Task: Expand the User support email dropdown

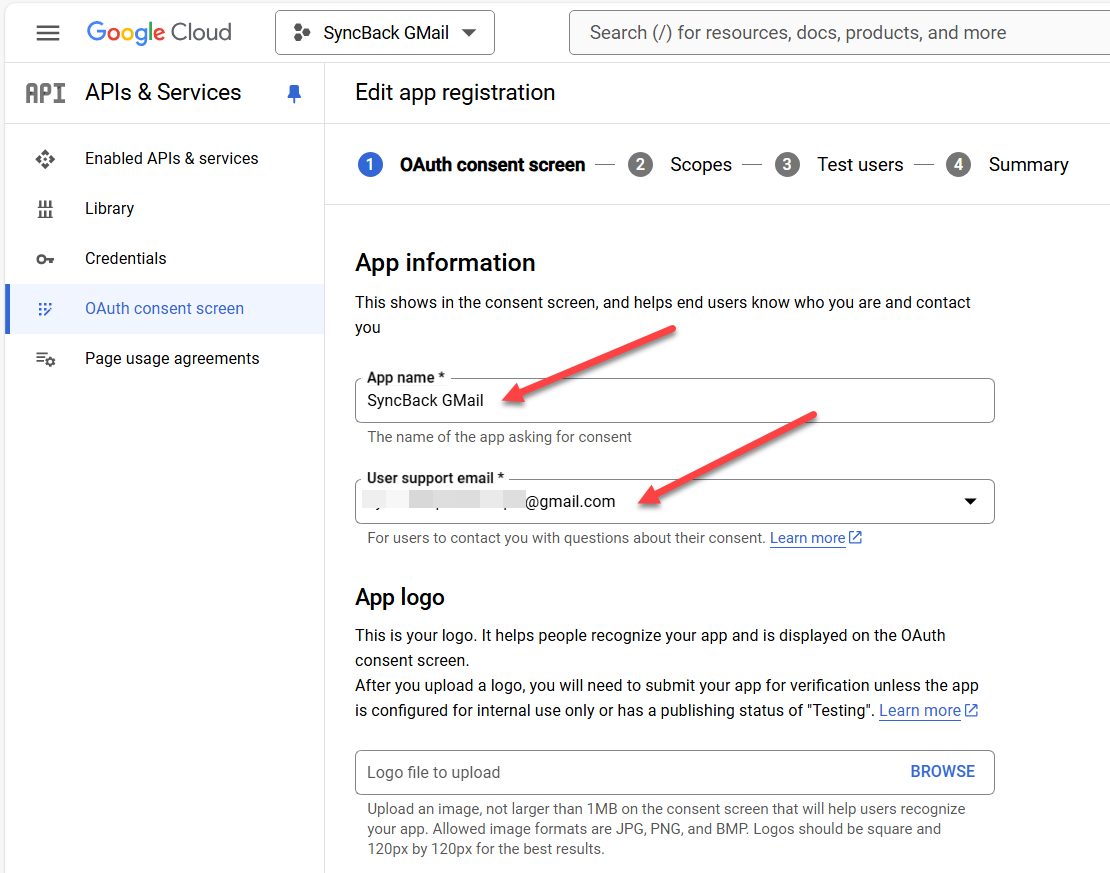Action: [x=970, y=501]
